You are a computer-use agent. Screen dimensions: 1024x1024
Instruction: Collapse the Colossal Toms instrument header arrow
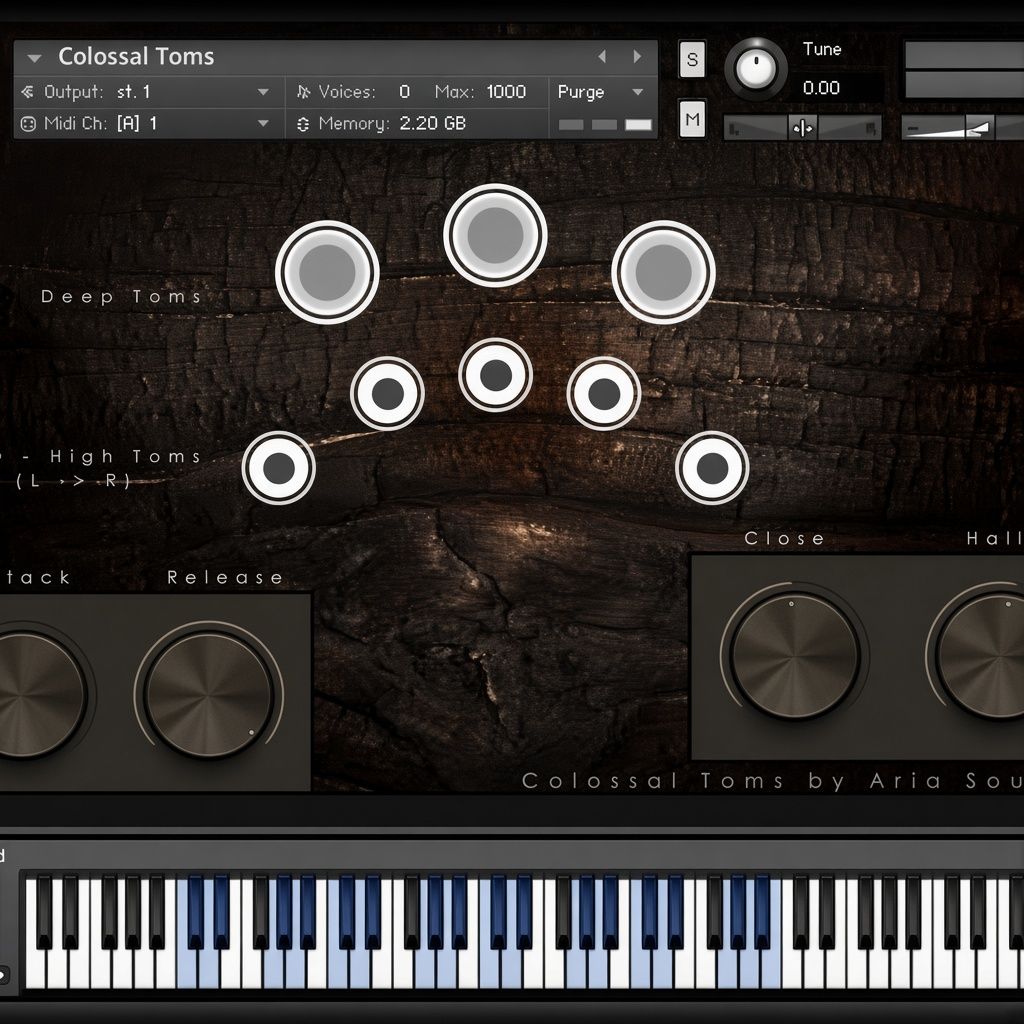click(35, 58)
